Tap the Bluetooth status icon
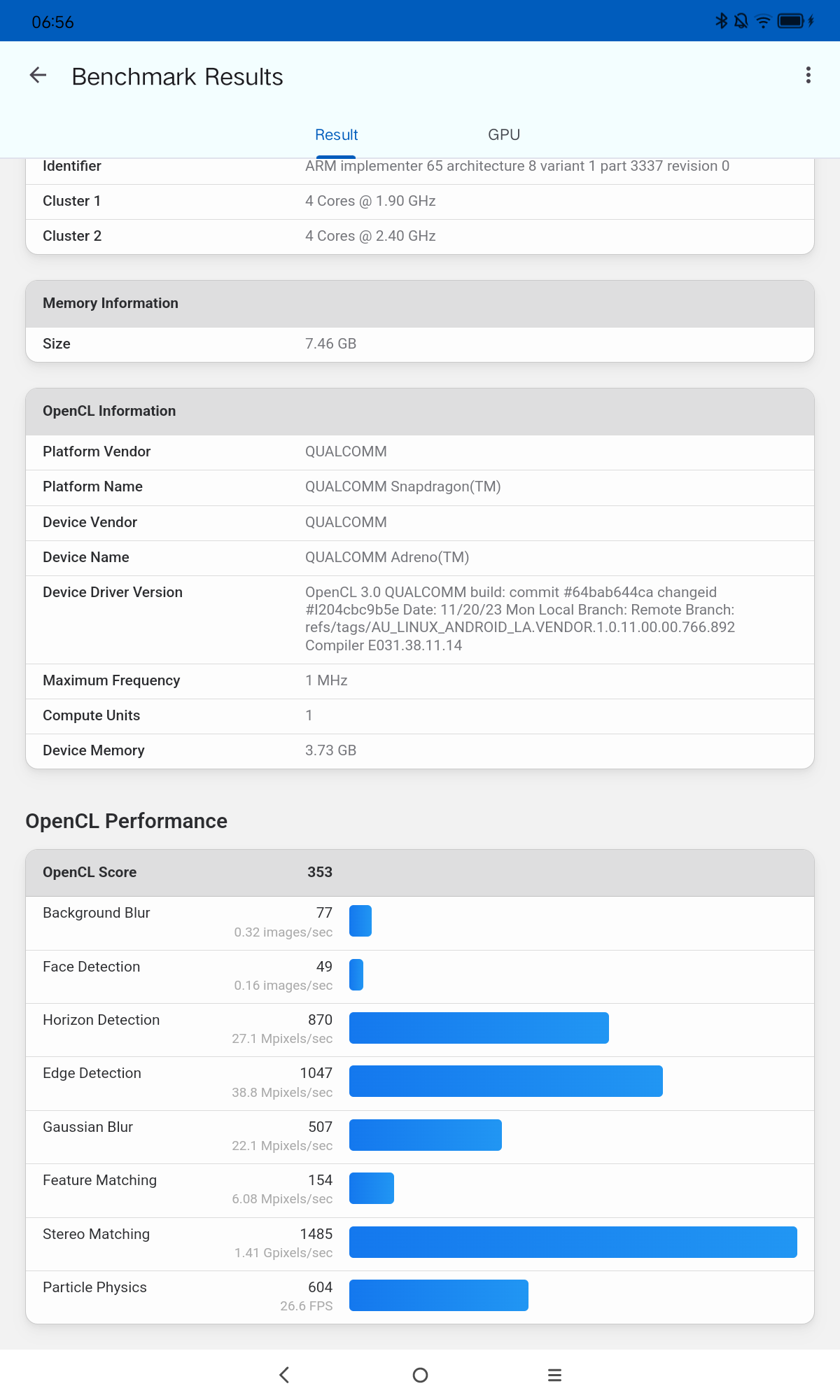Screen dimensions: 840x1400 (x=722, y=21)
